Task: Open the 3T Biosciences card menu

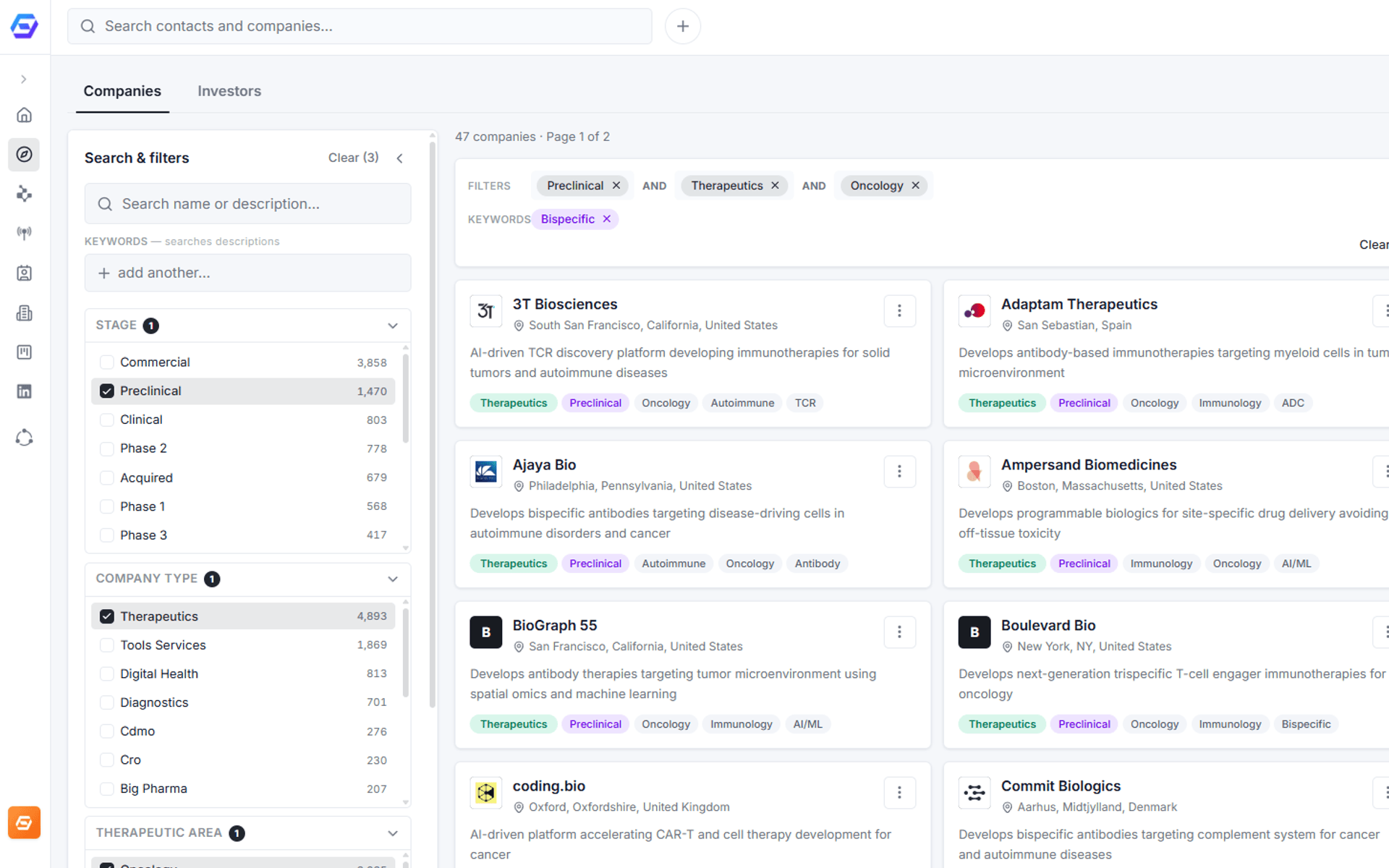Action: coord(899,311)
